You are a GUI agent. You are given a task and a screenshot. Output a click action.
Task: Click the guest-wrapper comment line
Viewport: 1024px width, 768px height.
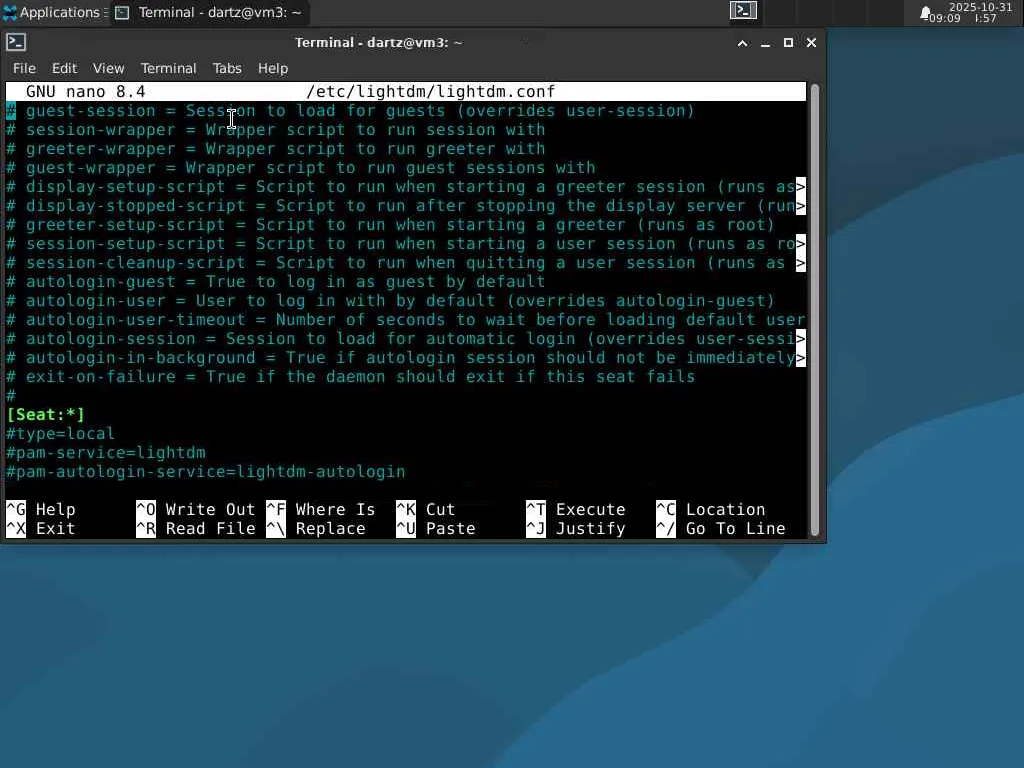pyautogui.click(x=300, y=168)
